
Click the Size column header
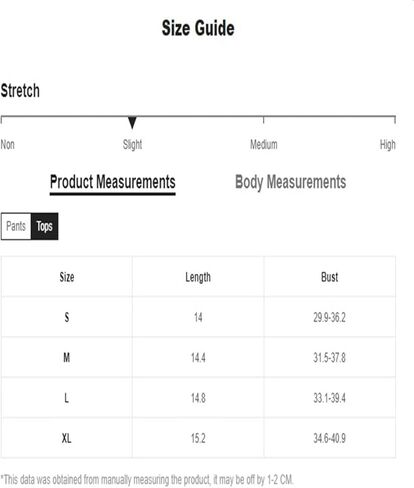pos(67,277)
